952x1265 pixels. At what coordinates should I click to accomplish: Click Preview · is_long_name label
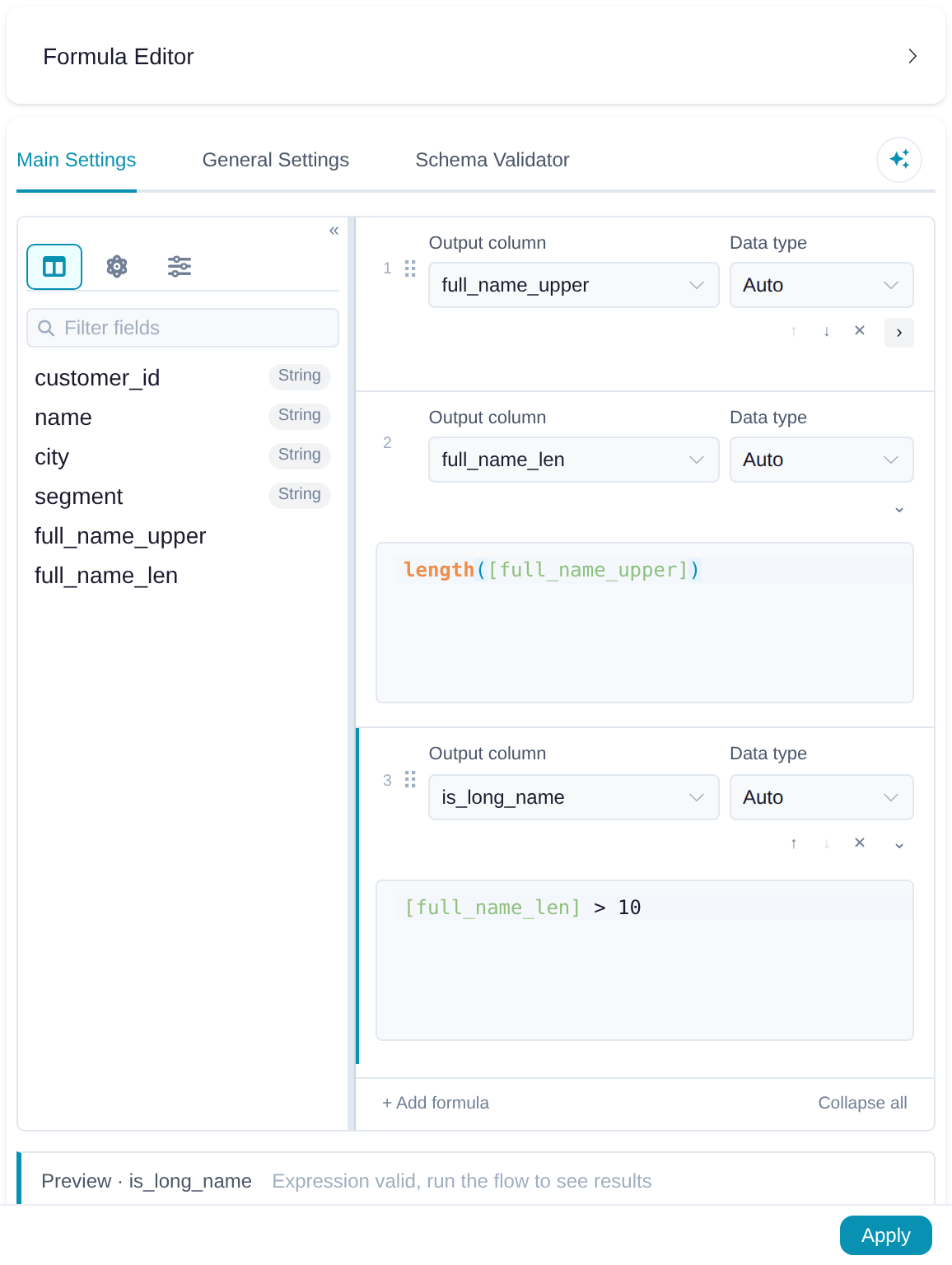[147, 1181]
